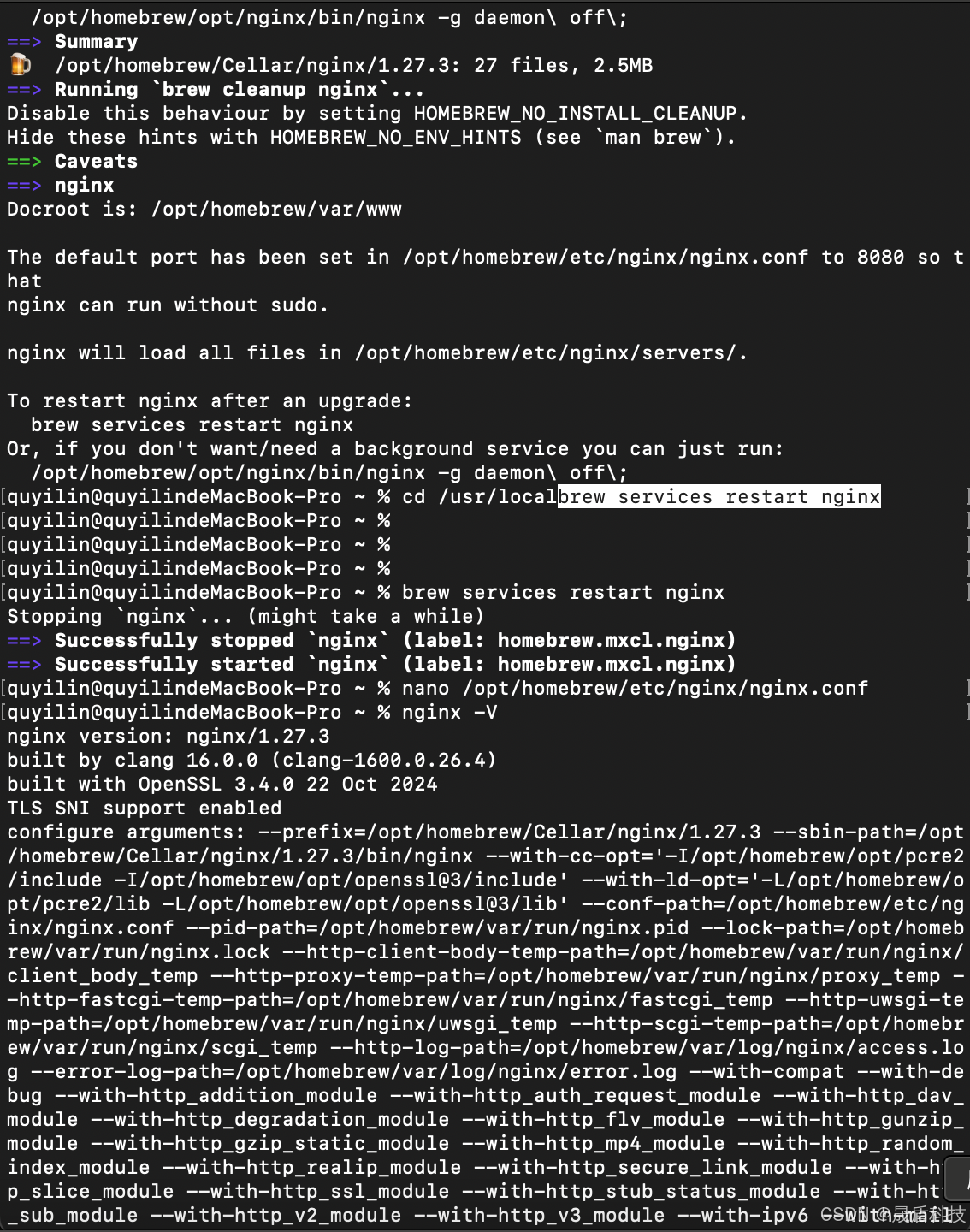Click the partially hidden floating button at bottom-right
Screen dimensions: 970x1232
(x=956, y=1177)
